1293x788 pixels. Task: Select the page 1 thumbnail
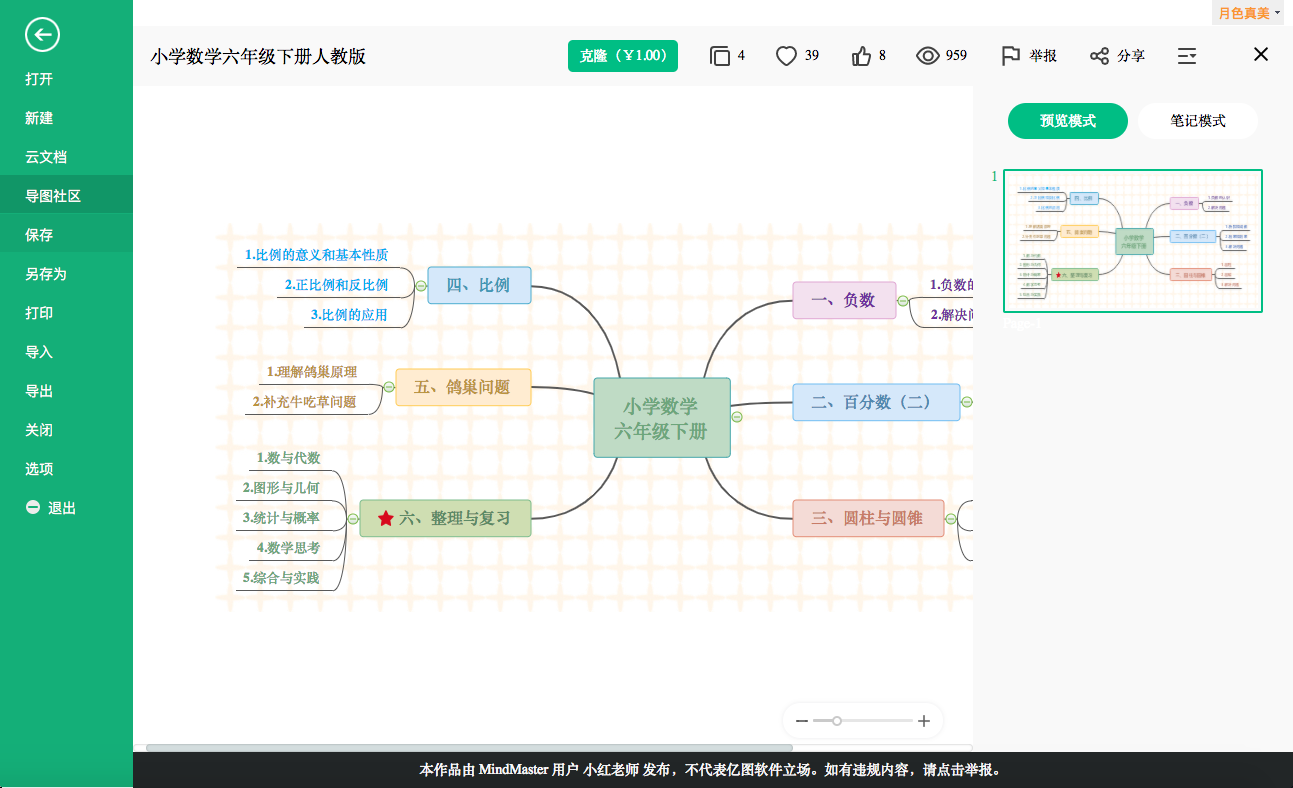coord(1133,241)
